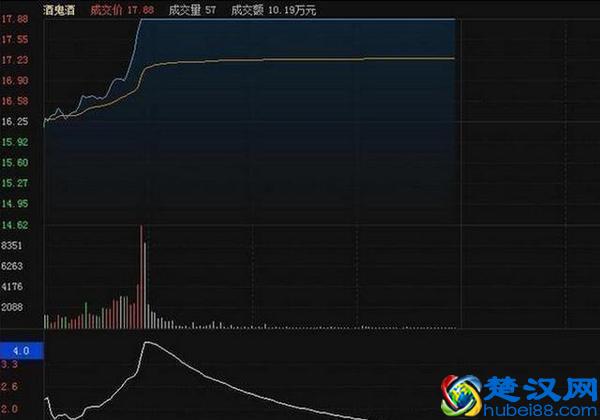This screenshot has height=420, width=600.
Task: Click the tallest red volume bar
Action: (141, 277)
